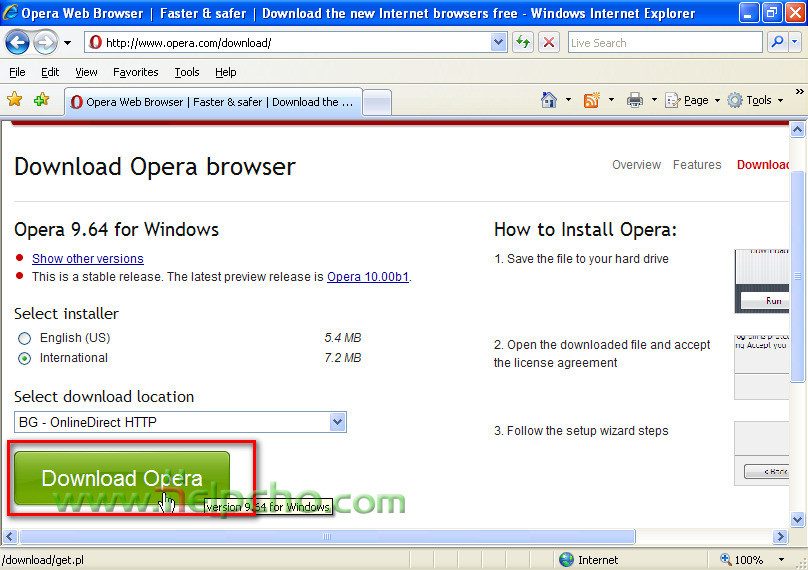
Task: Open the View menu
Action: coord(86,72)
